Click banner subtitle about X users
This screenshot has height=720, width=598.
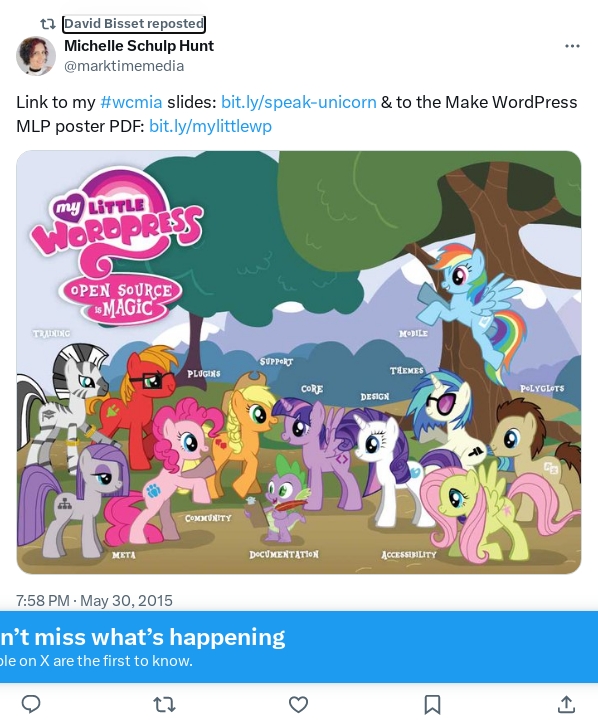[x=96, y=661]
